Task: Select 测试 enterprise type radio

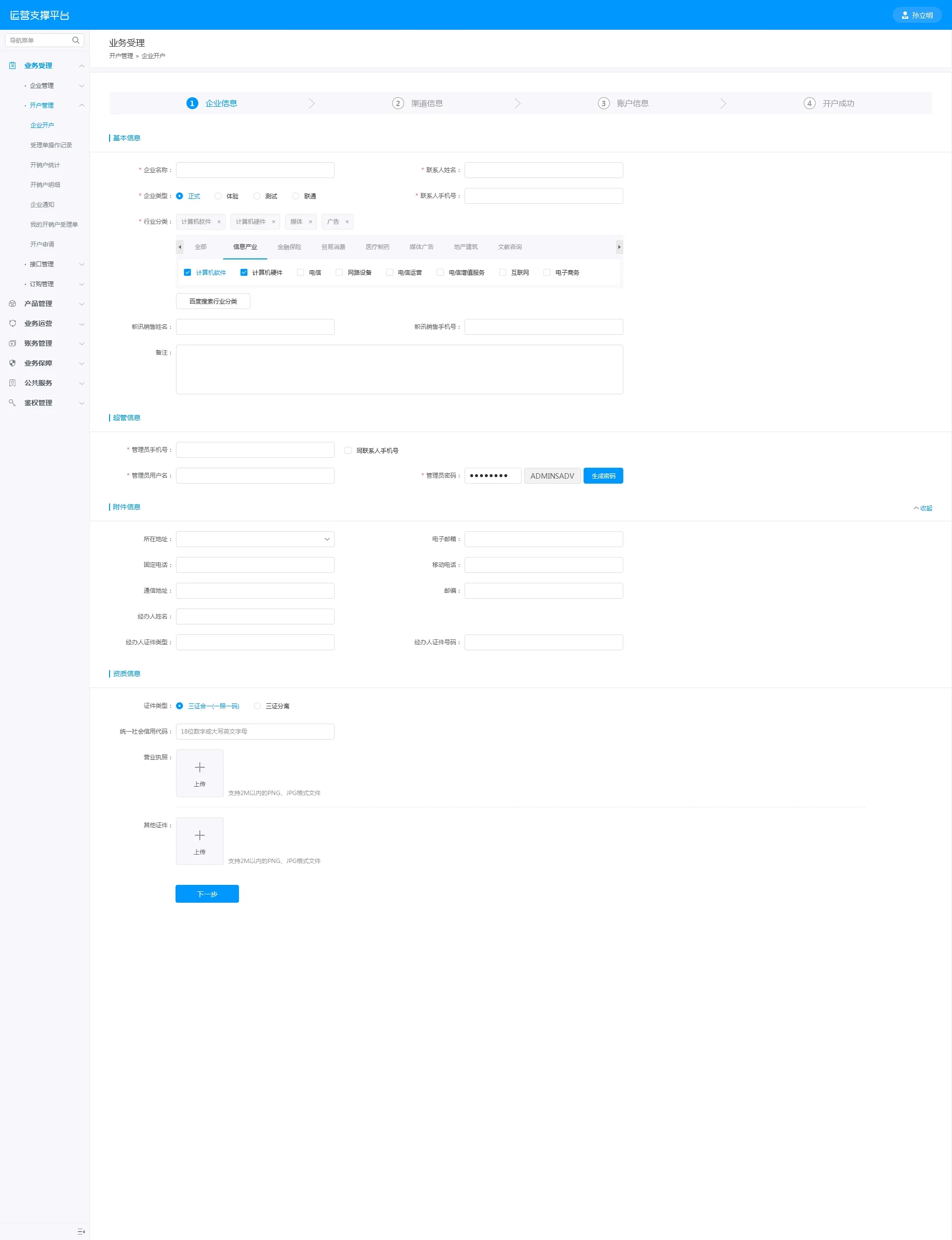Action: pyautogui.click(x=257, y=196)
